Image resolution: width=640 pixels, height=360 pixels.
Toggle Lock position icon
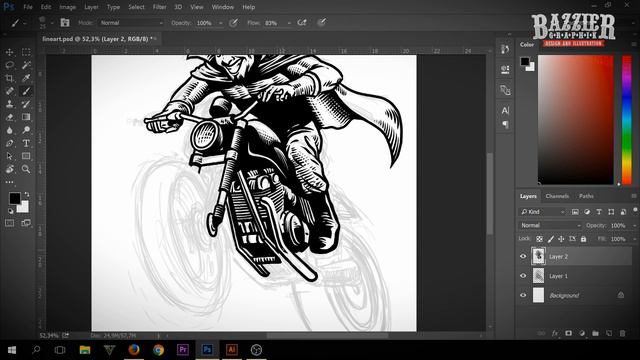pyautogui.click(x=561, y=239)
